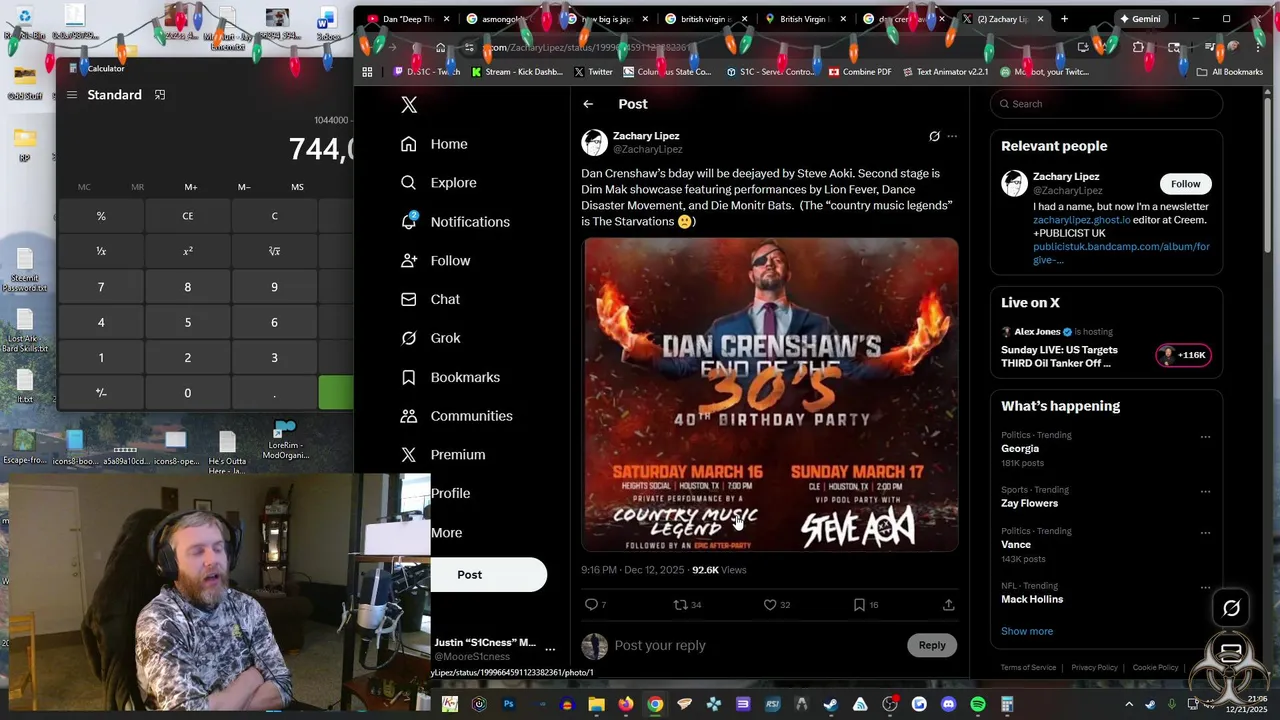Open the Stream - Kick Dashboard bookmark
Viewport: 1280px width, 720px height.
click(x=517, y=72)
